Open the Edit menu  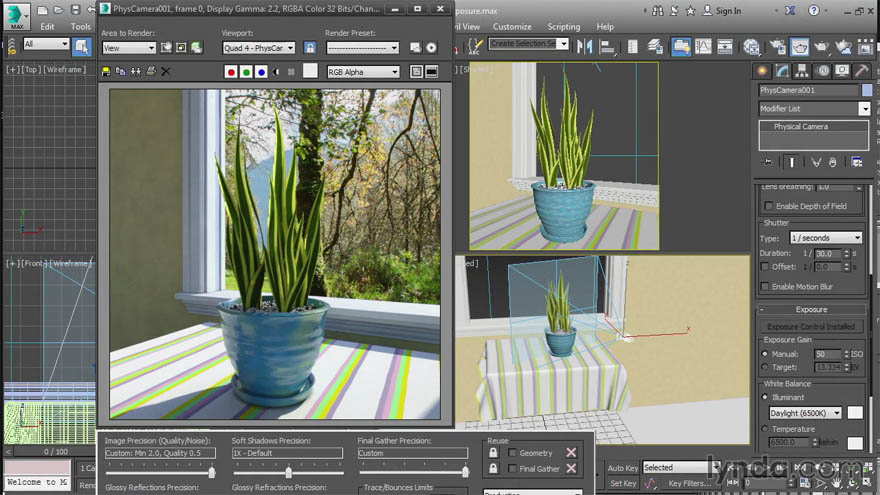[x=47, y=26]
